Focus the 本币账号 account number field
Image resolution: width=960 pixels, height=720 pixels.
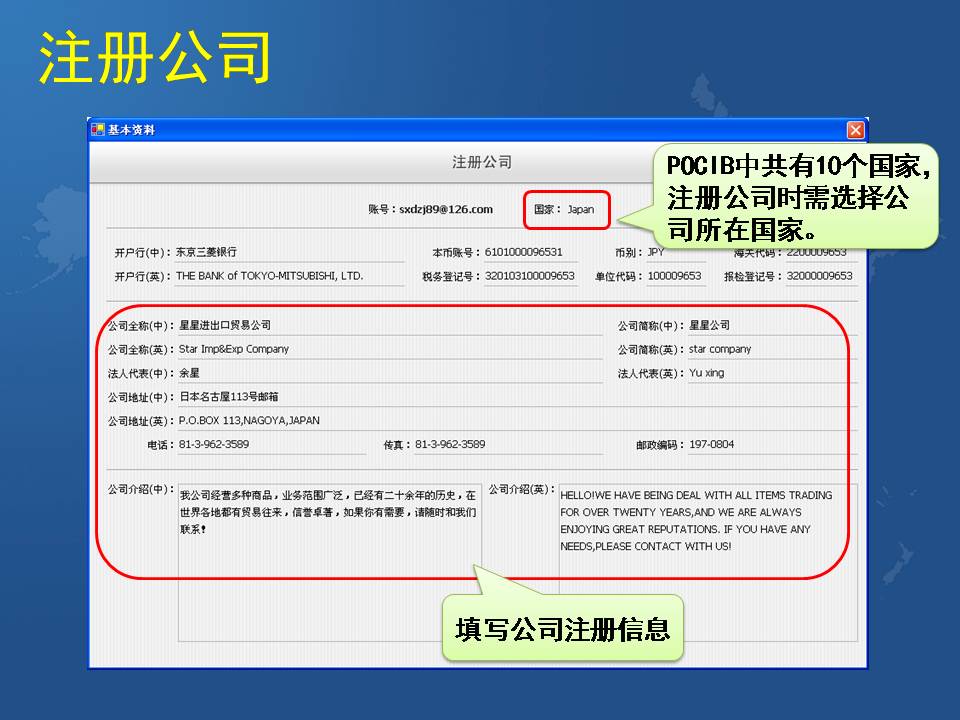click(529, 253)
